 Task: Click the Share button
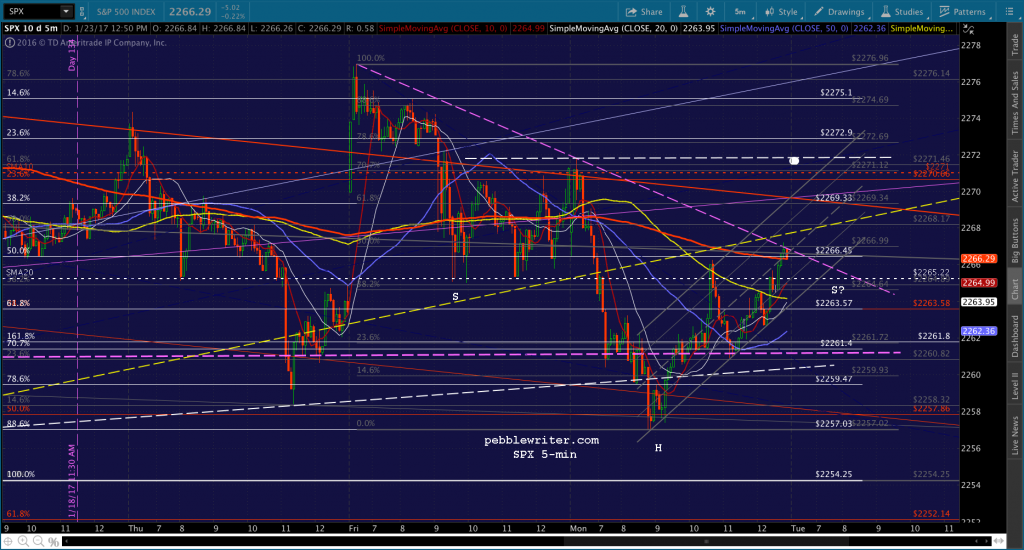(x=644, y=12)
